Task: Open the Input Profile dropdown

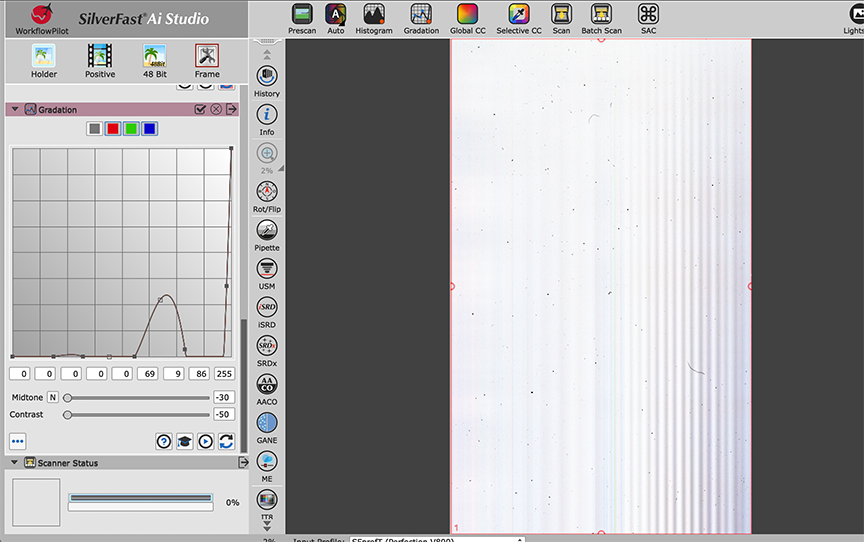Action: (436, 540)
